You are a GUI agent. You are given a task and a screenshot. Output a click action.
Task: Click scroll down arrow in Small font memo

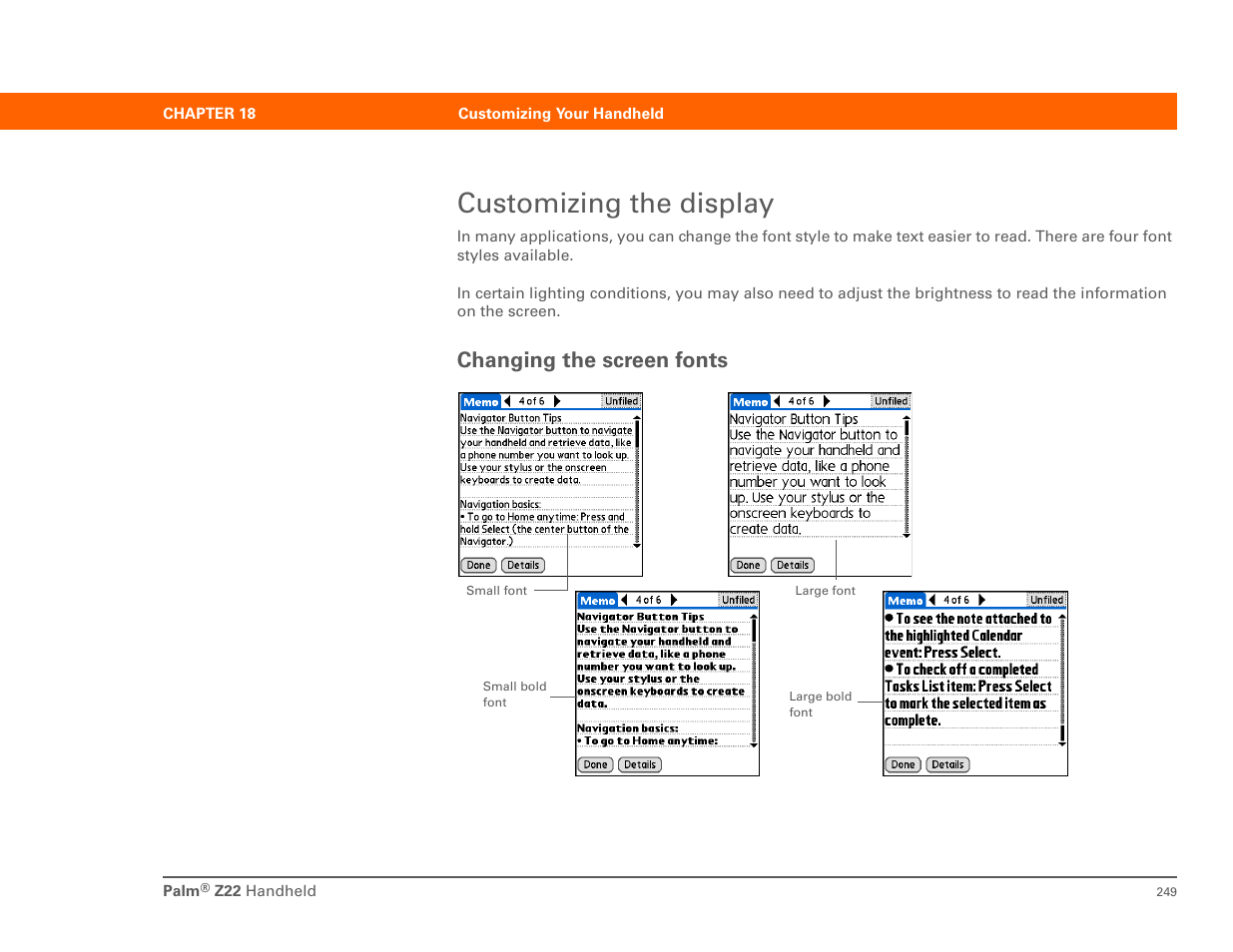637,546
